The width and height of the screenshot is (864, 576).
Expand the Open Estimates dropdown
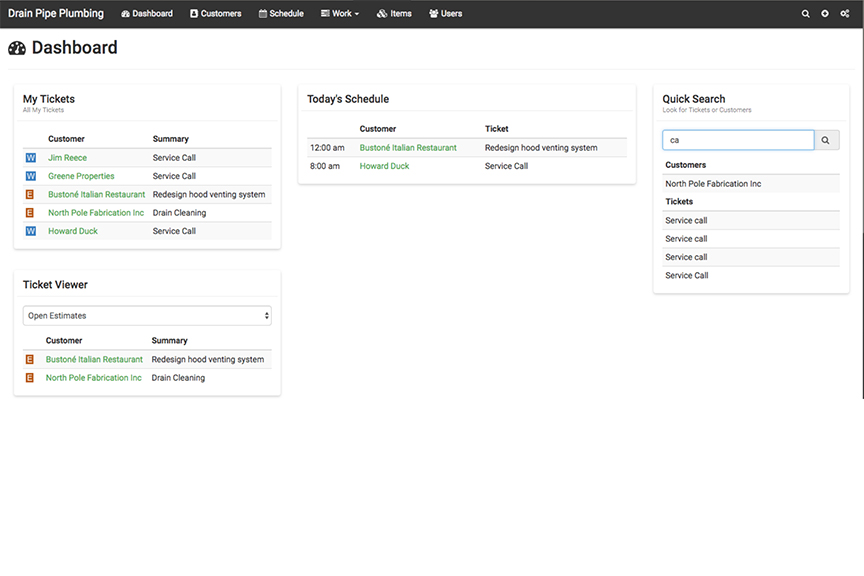147,316
